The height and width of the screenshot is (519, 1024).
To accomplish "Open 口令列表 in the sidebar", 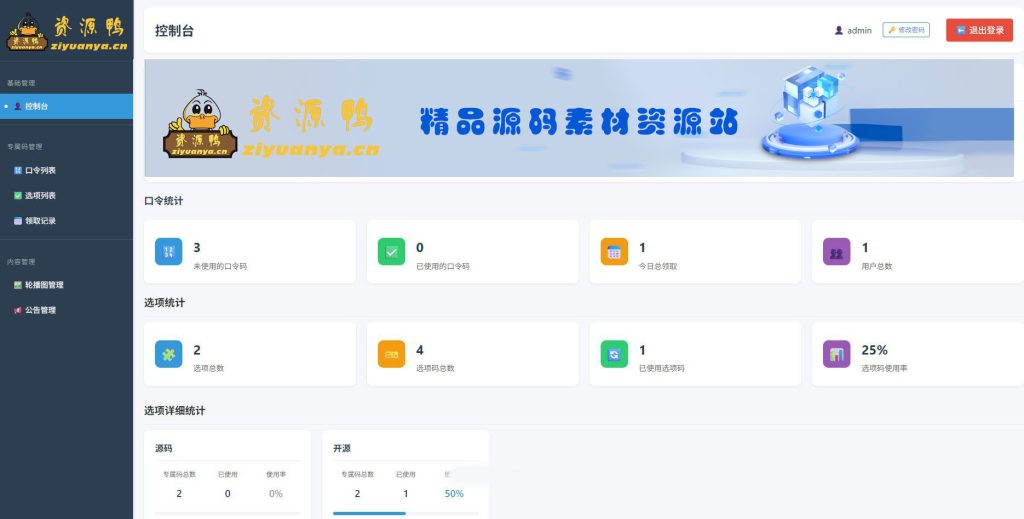I will tap(66, 170).
